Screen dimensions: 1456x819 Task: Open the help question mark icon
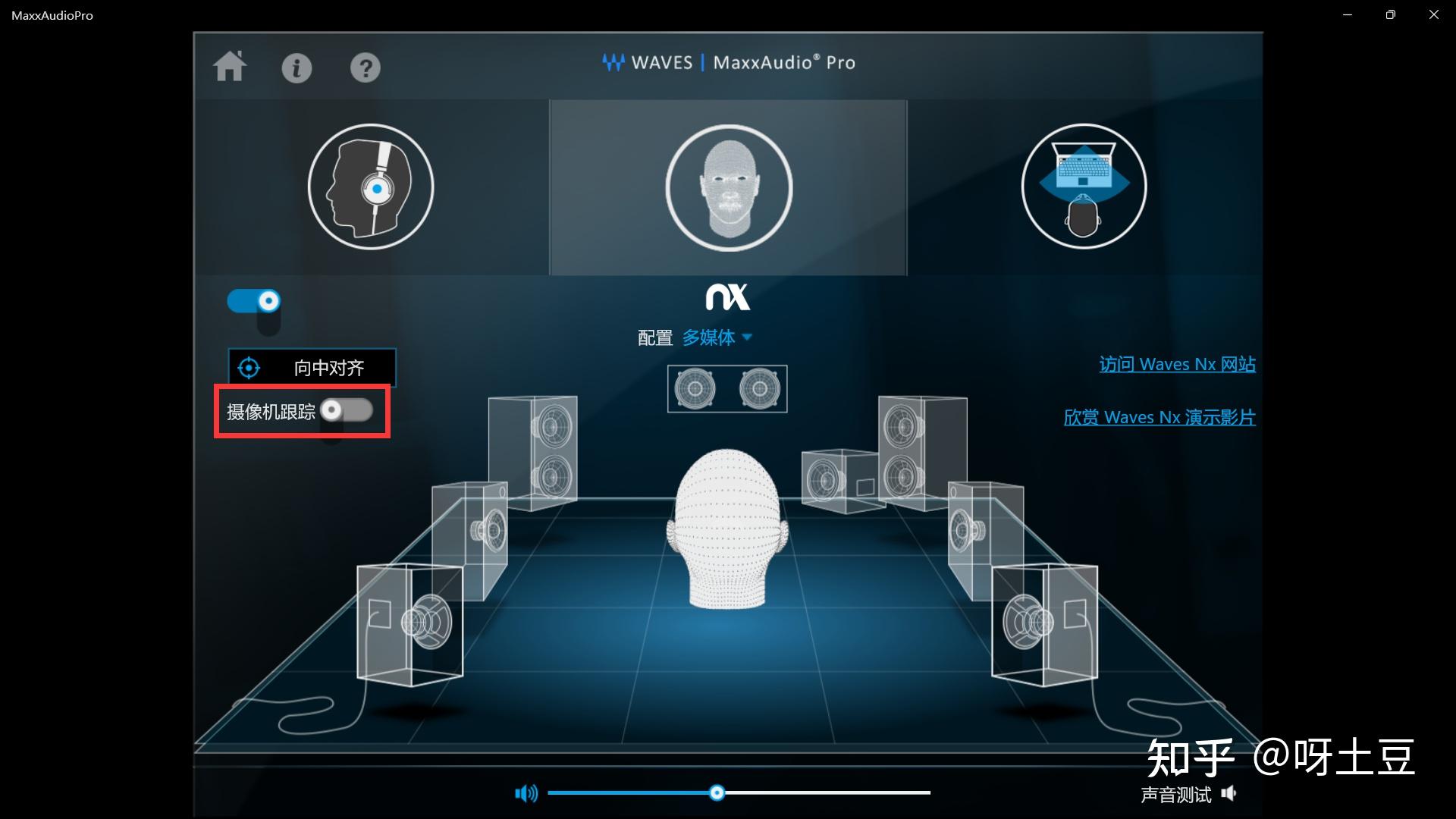365,68
